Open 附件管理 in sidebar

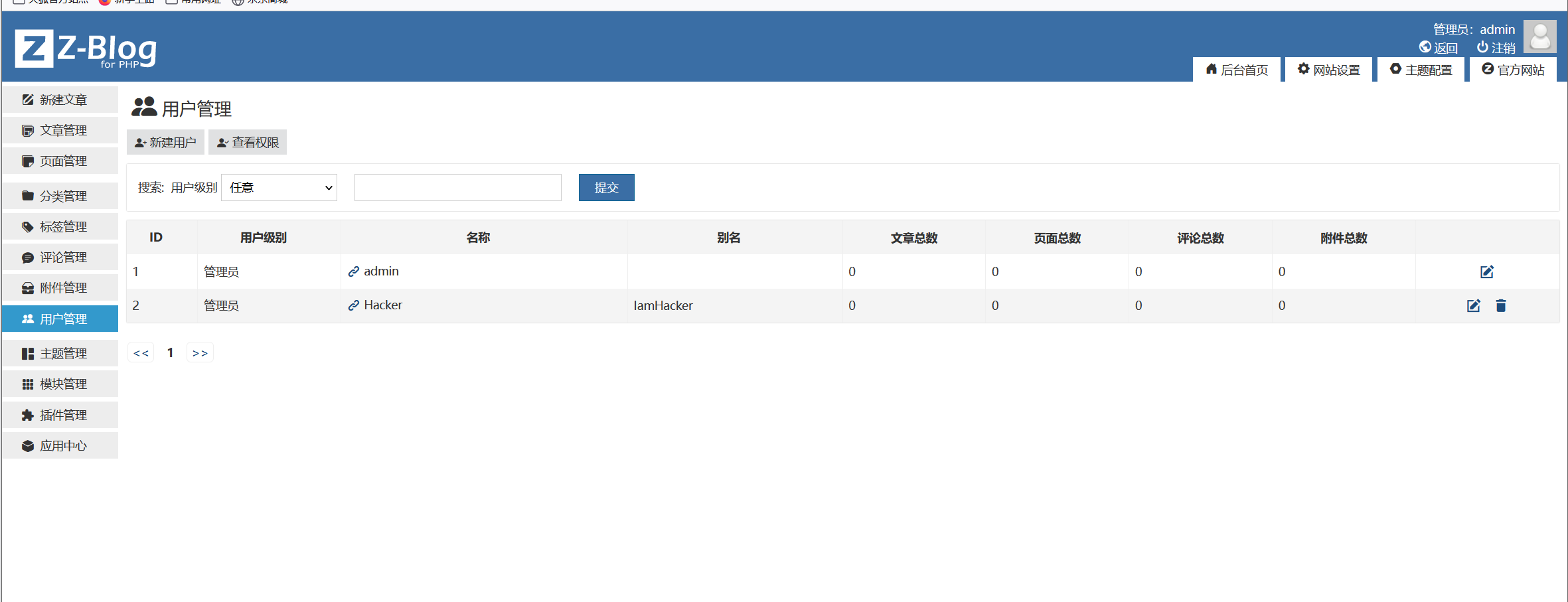[60, 287]
